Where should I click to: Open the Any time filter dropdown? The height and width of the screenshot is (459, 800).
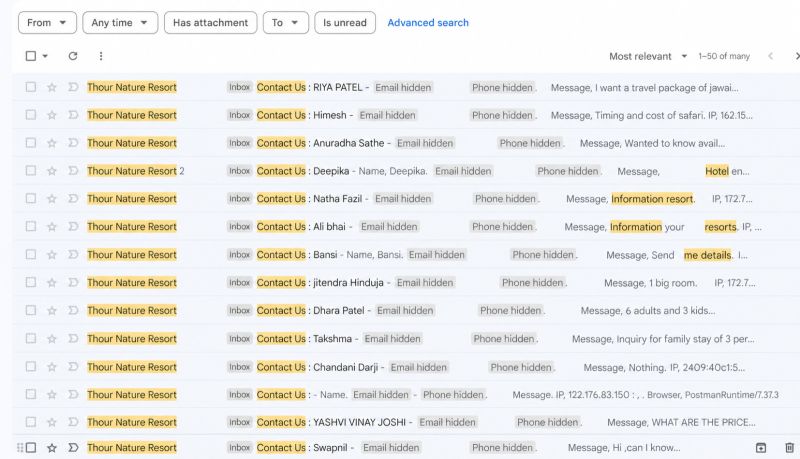(120, 23)
